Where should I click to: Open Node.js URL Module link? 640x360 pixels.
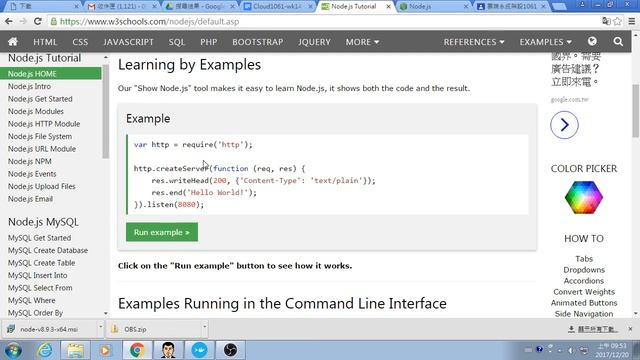42,149
